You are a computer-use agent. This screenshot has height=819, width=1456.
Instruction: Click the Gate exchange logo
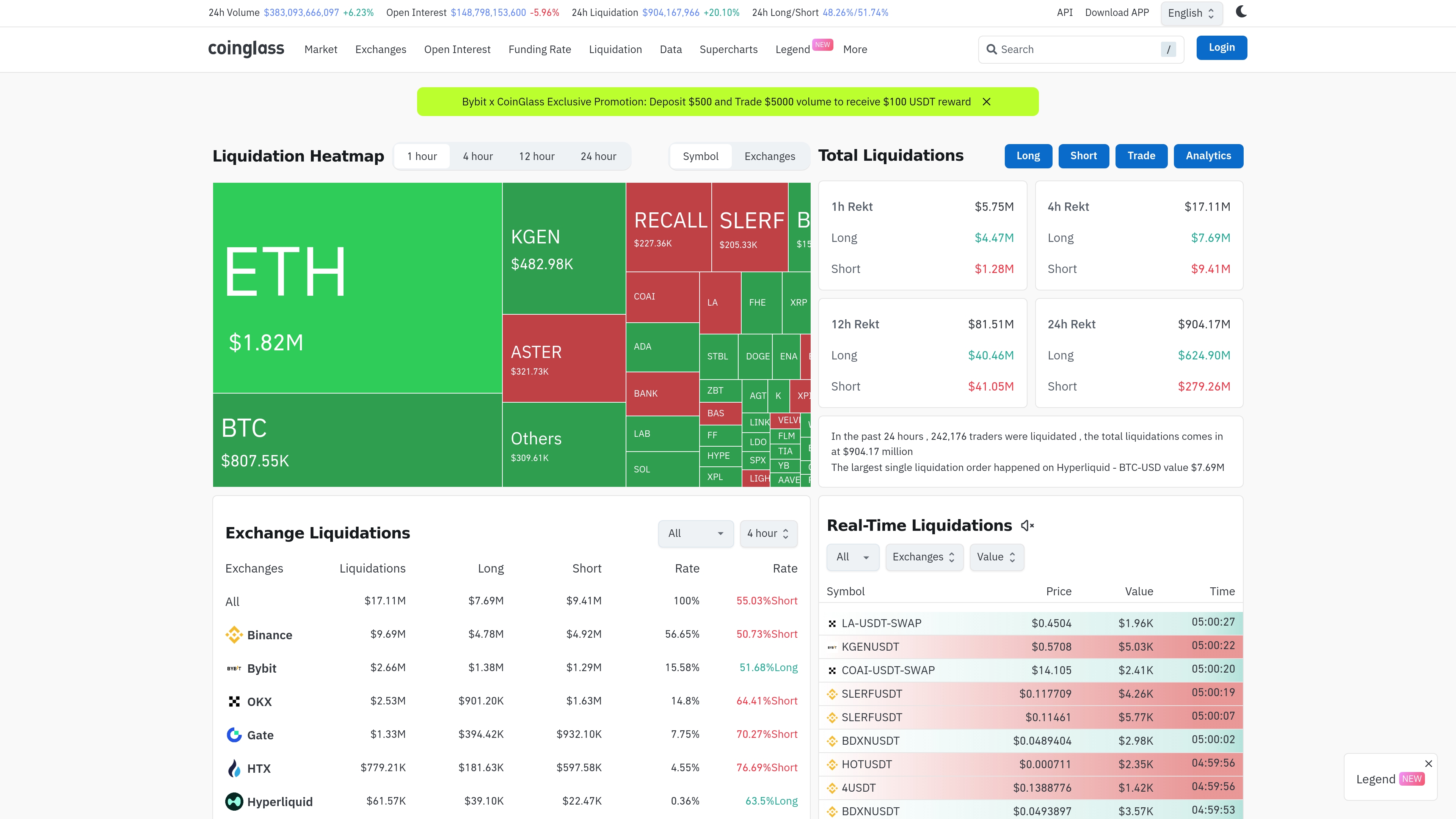coord(234,735)
